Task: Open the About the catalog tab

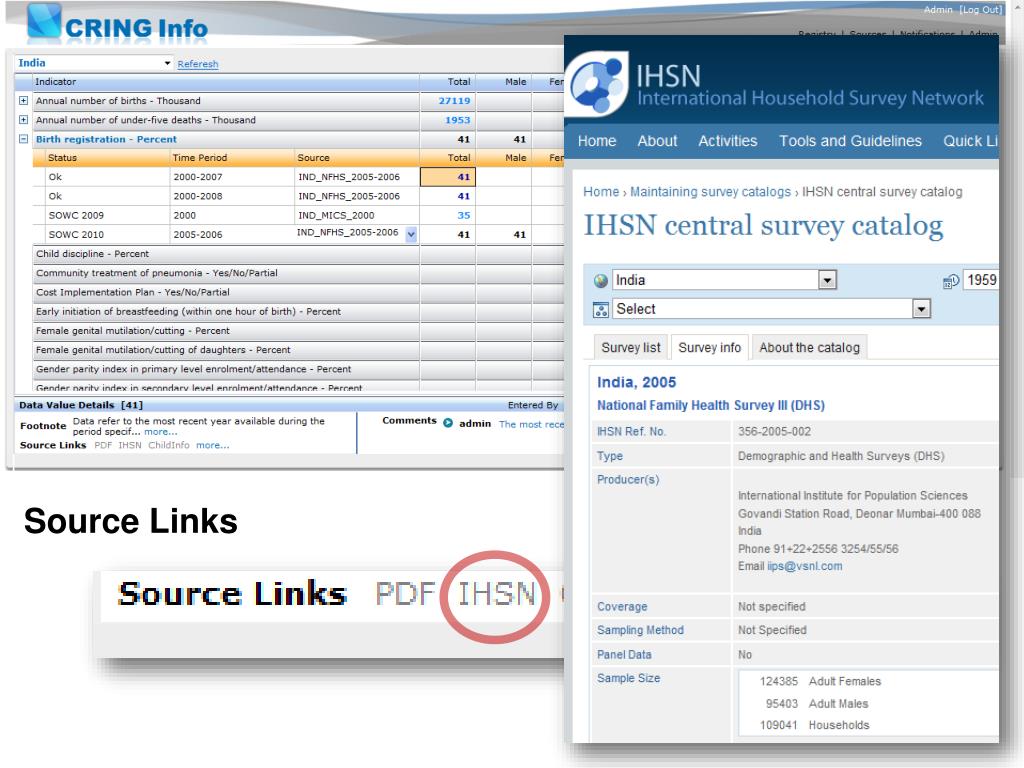Action: pos(809,347)
